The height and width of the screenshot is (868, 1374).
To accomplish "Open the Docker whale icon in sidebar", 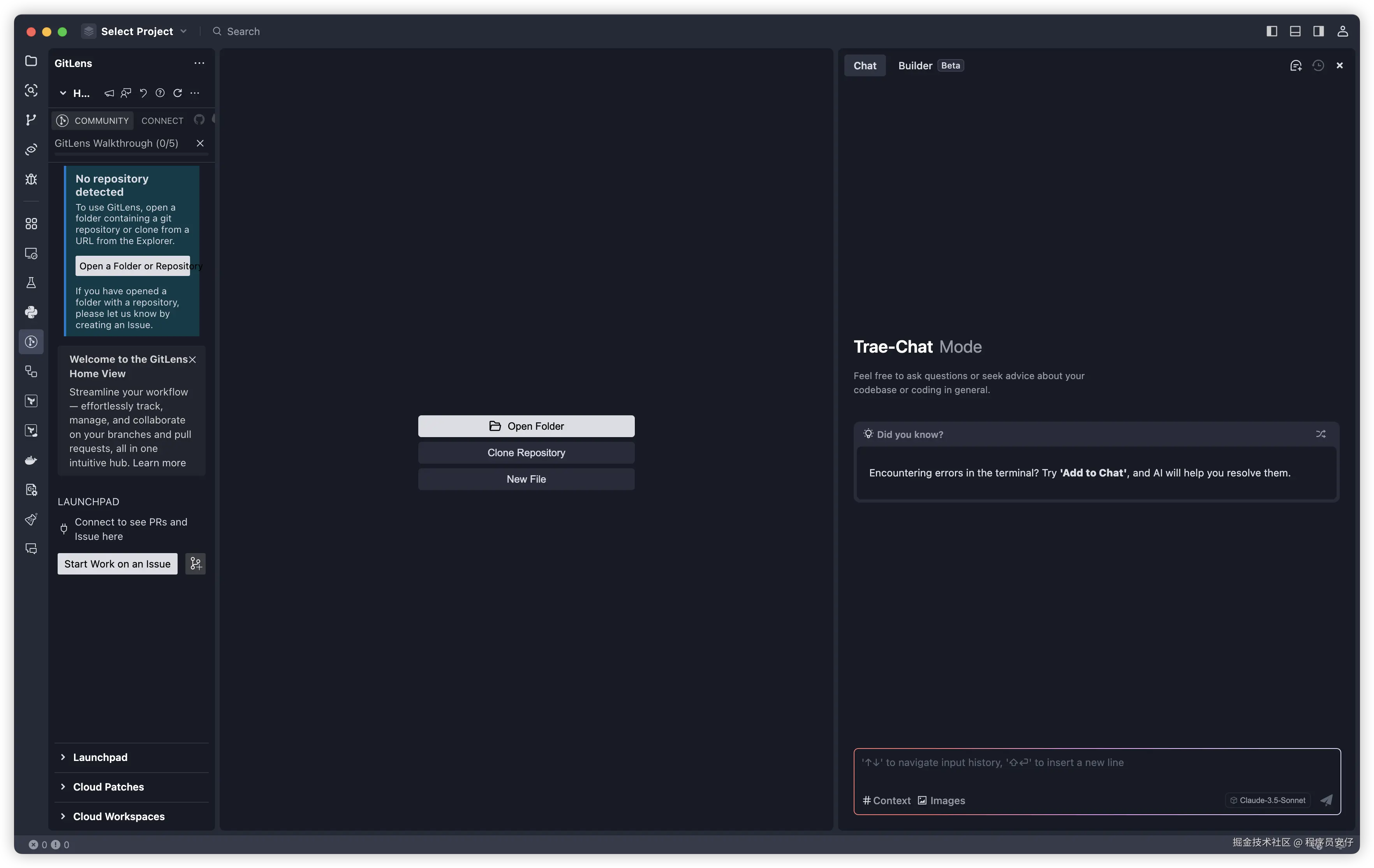I will point(31,460).
